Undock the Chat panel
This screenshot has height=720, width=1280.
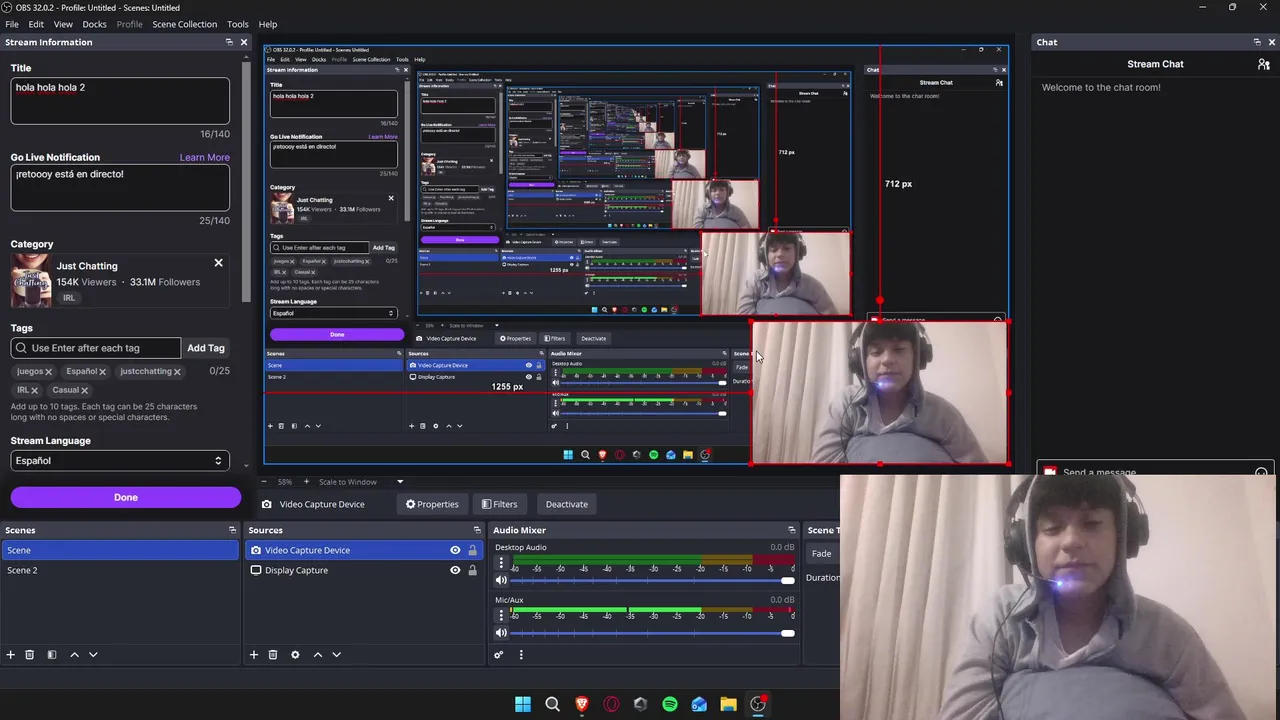pos(1257,42)
